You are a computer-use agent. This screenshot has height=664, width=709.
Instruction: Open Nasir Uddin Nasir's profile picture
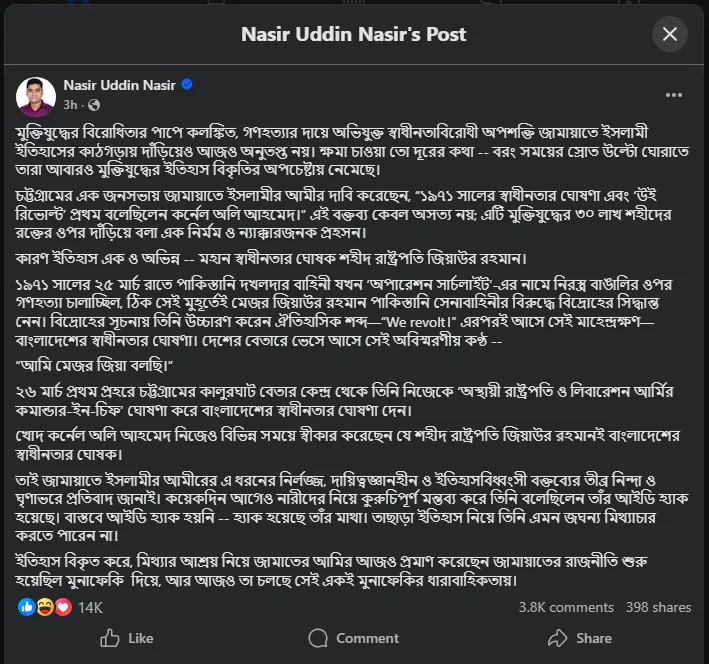pyautogui.click(x=36, y=94)
